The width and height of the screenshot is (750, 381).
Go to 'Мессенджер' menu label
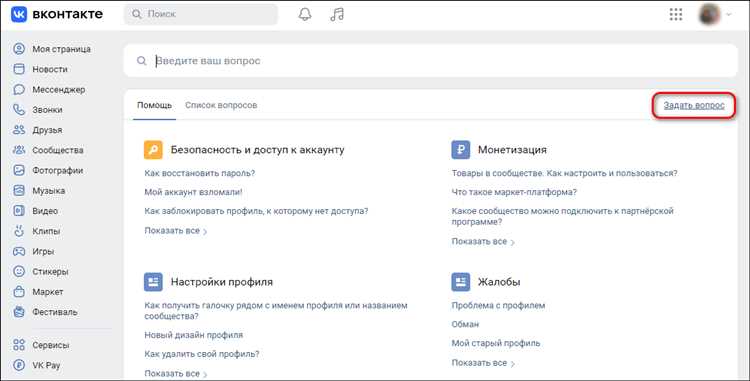tap(59, 89)
